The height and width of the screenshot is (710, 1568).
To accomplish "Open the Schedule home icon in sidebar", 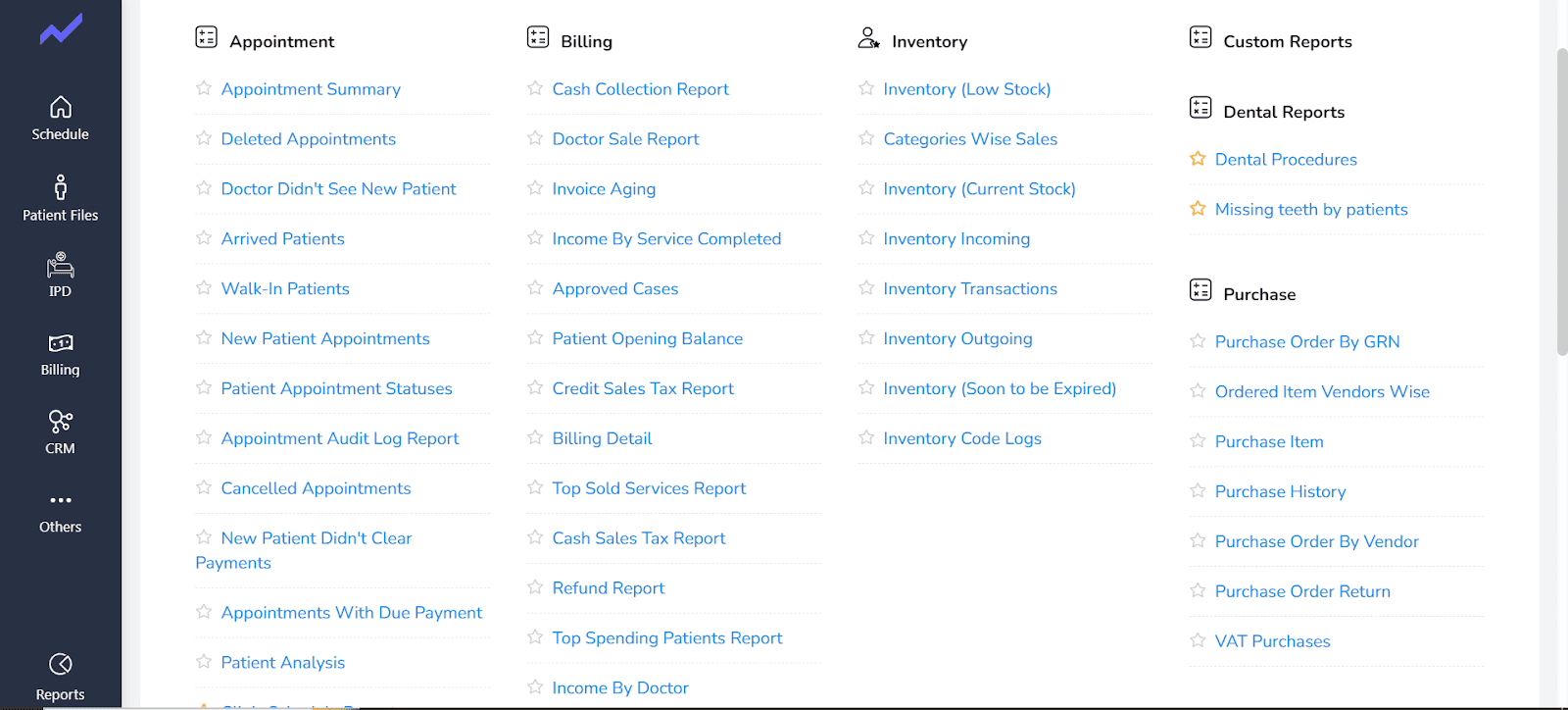I will tap(60, 108).
